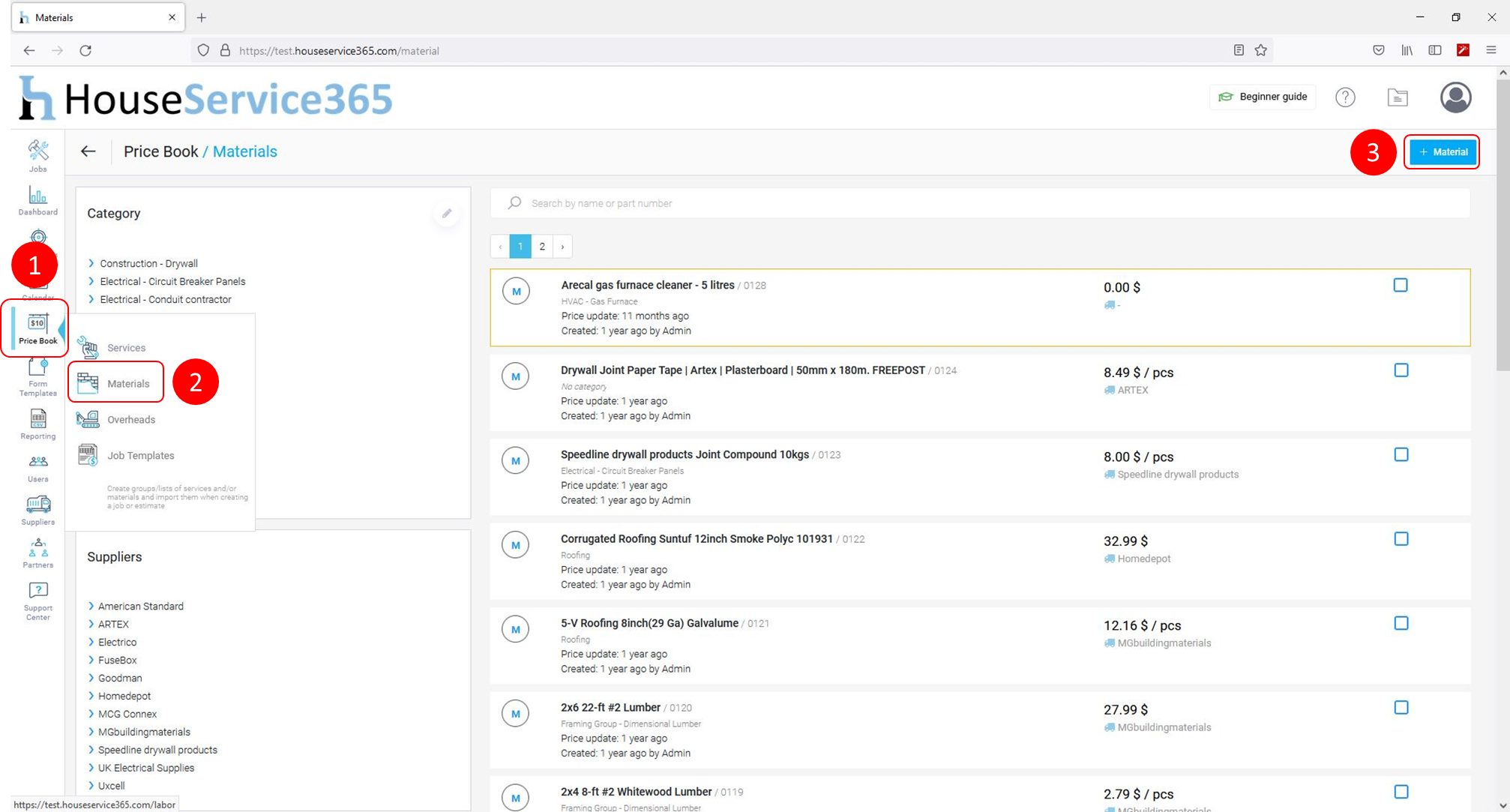The width and height of the screenshot is (1510, 812).
Task: Toggle browser reader view icon
Action: pyautogui.click(x=1239, y=50)
